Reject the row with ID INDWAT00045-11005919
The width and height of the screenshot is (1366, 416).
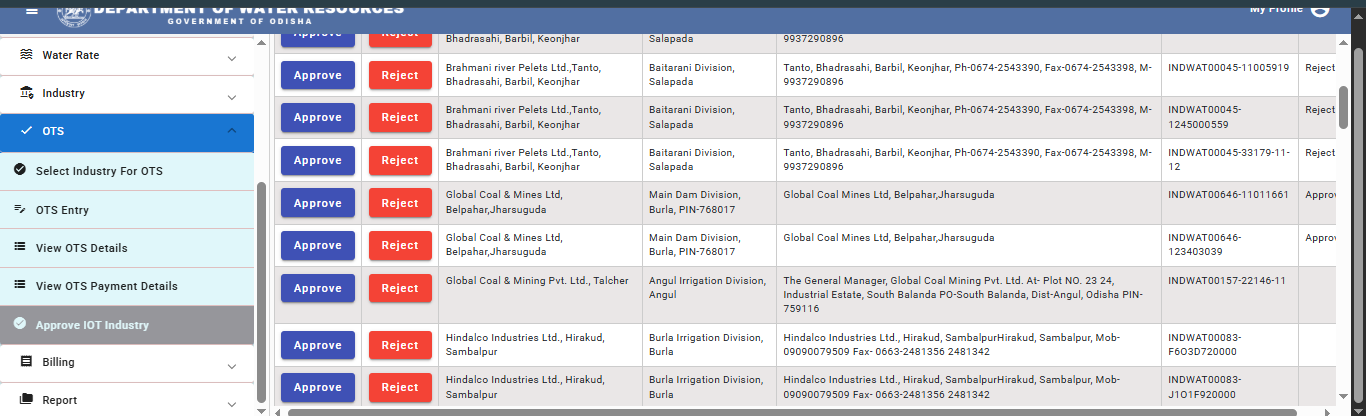click(x=400, y=75)
